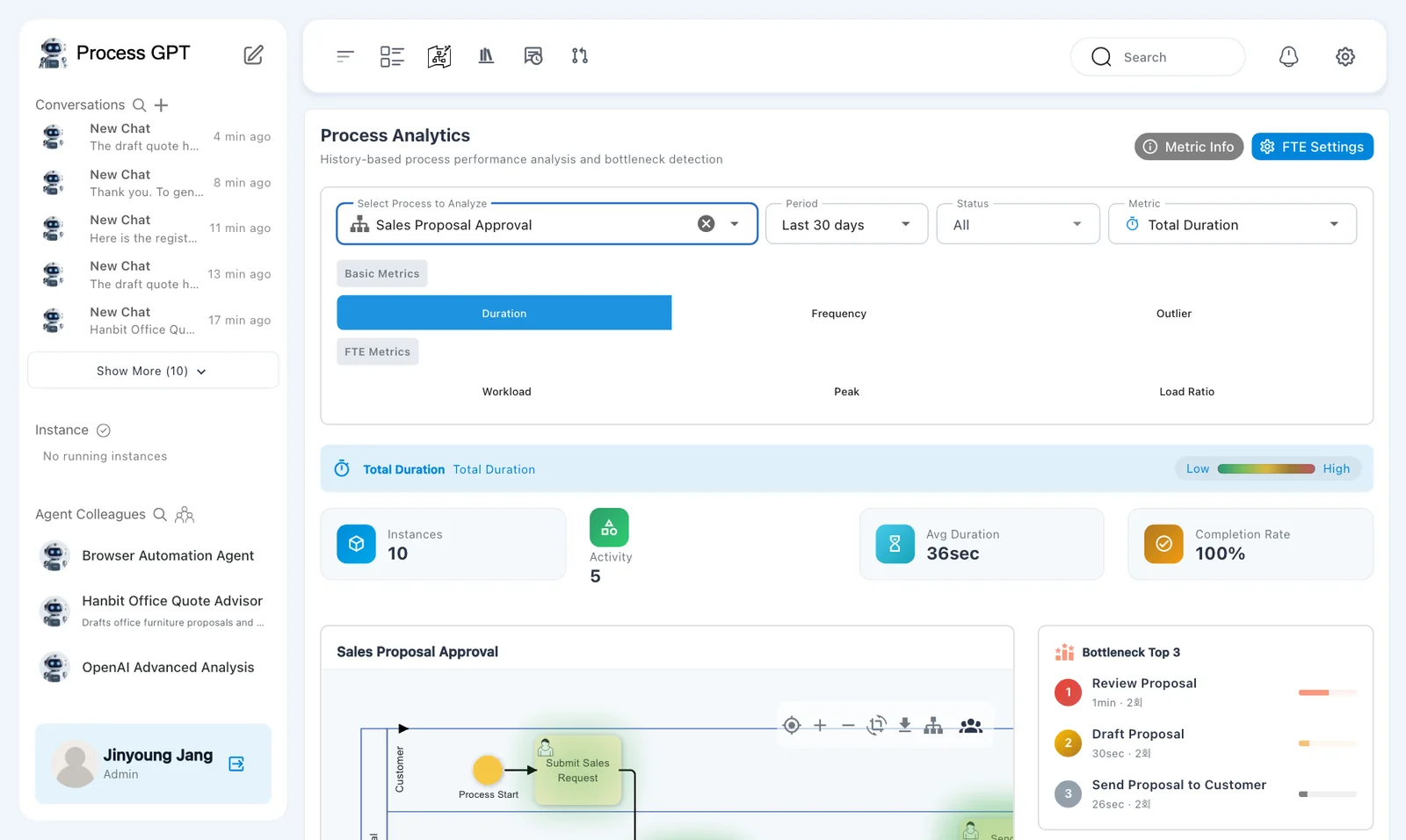1406x840 pixels.
Task: Open the agent colleagues group icon
Action: 185,515
